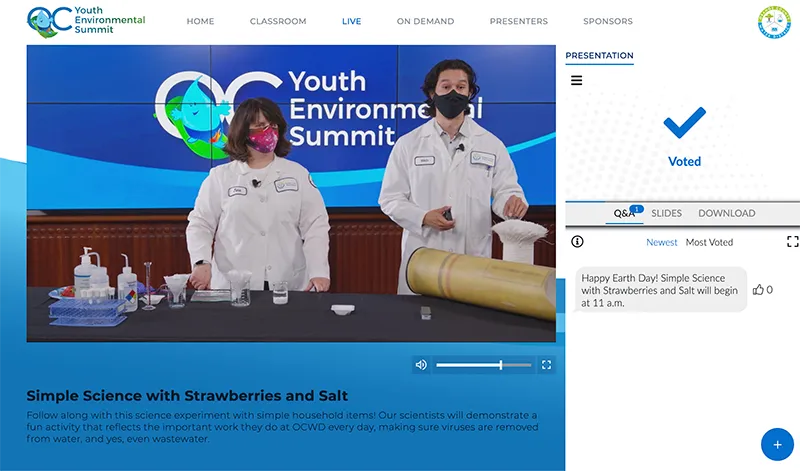Screen dimensions: 800x471
Task: Click the blue plus button
Action: [x=777, y=444]
